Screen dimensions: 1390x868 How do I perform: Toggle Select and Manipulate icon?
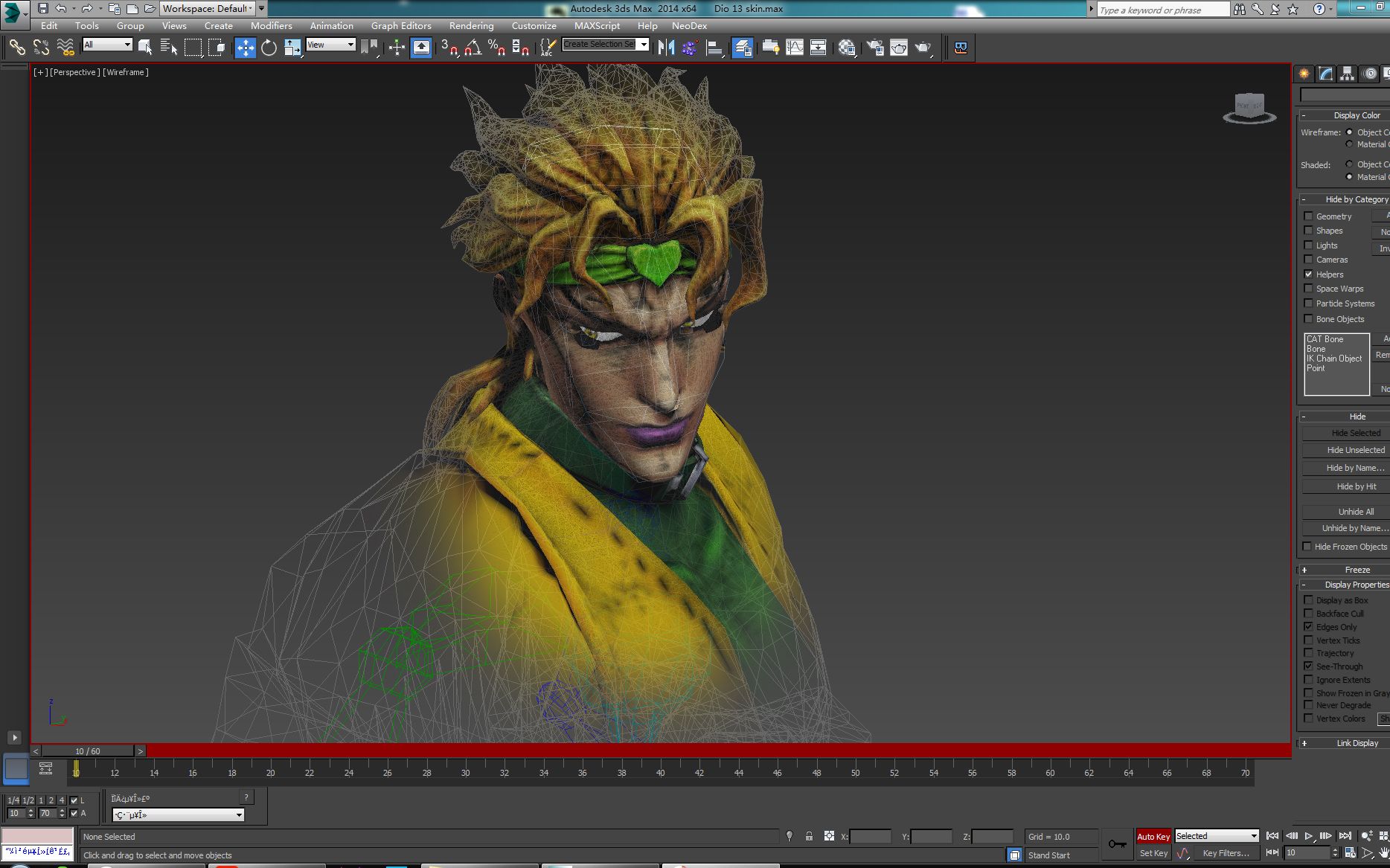(x=397, y=48)
